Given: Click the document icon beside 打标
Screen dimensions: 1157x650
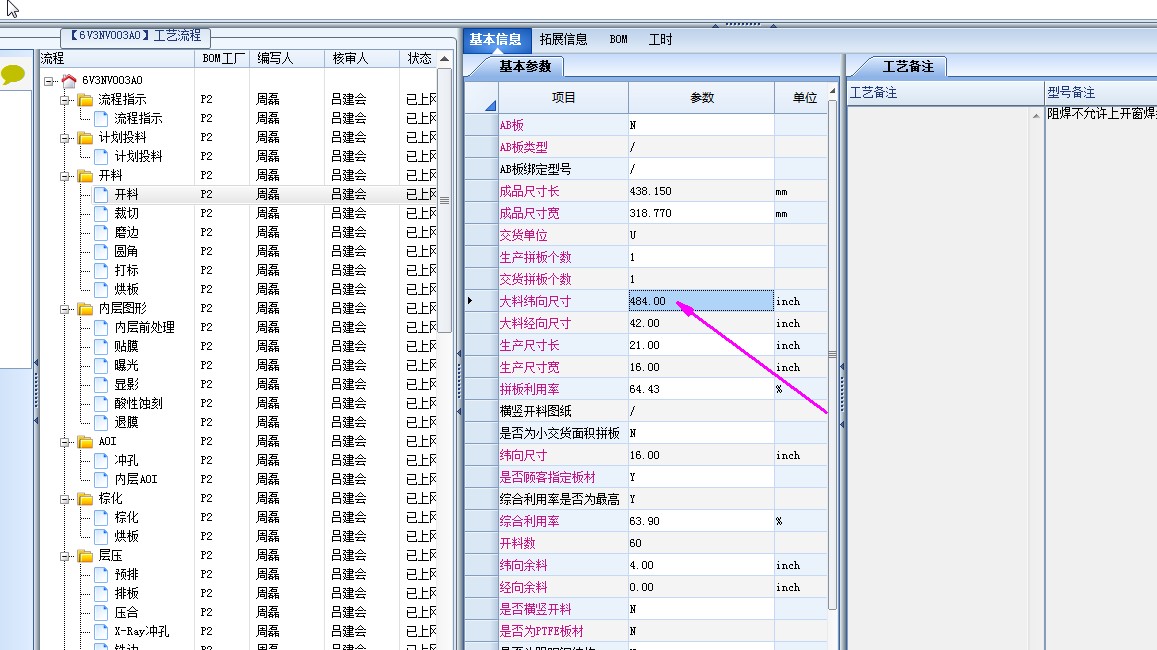Looking at the screenshot, I should click(x=101, y=271).
